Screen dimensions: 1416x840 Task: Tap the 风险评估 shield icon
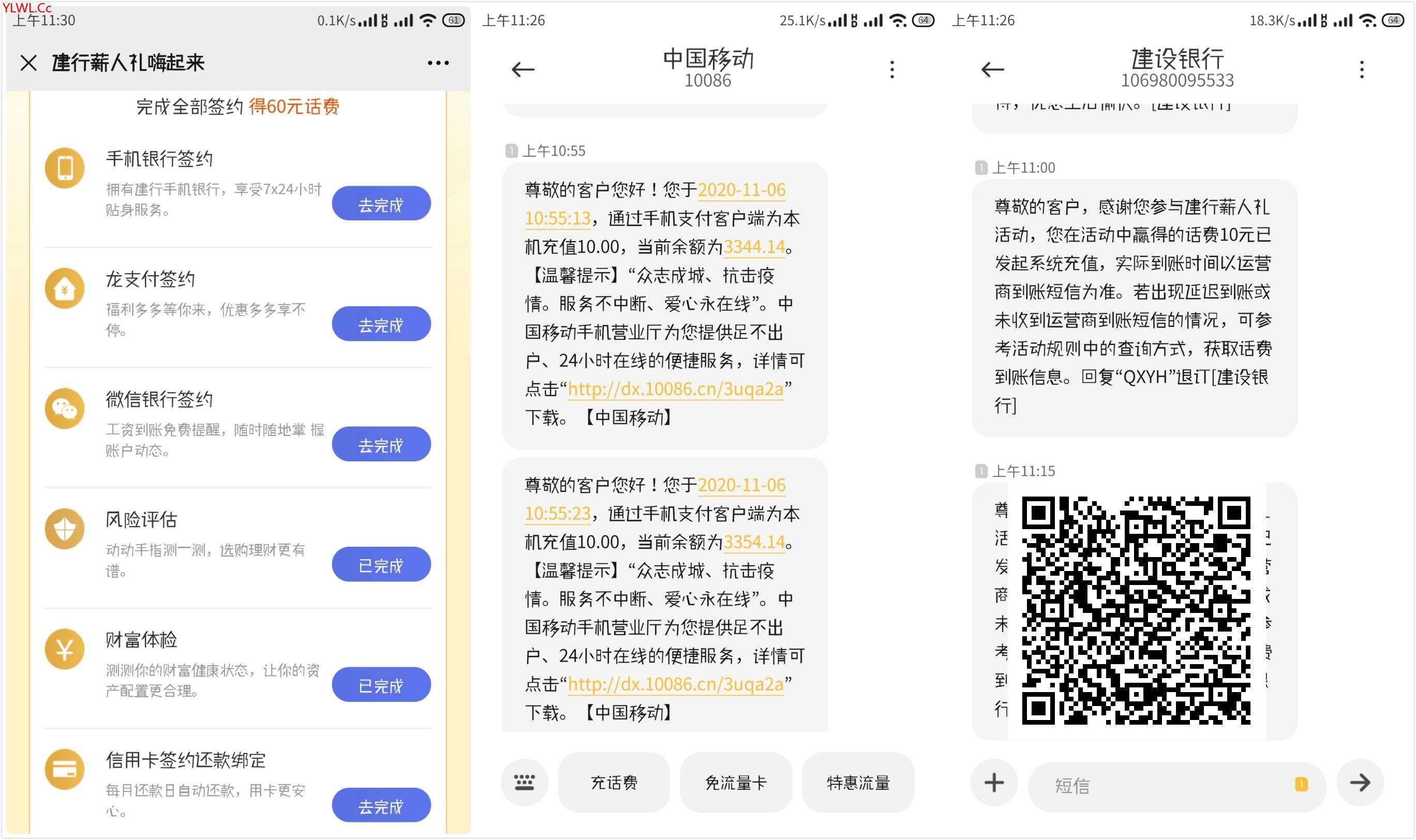65,529
